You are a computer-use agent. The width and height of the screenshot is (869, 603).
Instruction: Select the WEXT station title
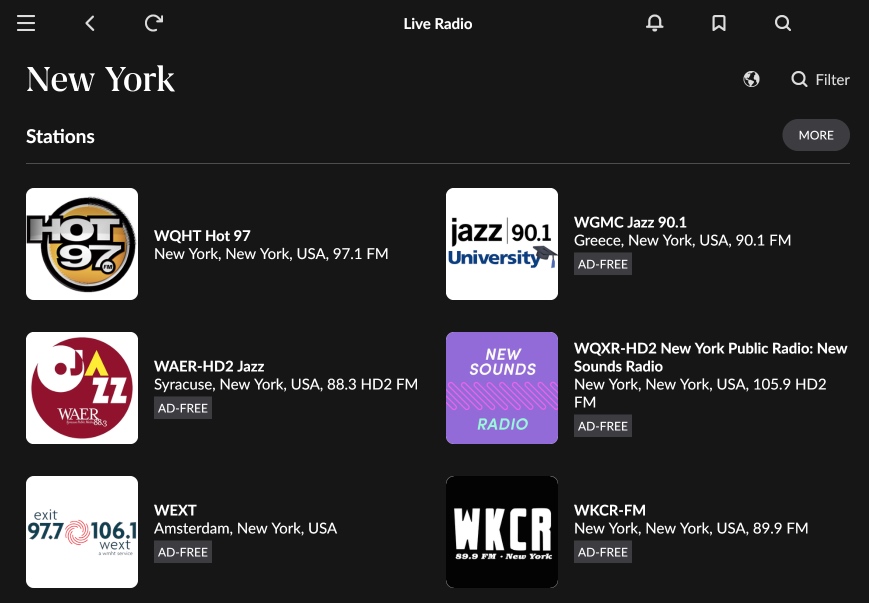pos(175,510)
